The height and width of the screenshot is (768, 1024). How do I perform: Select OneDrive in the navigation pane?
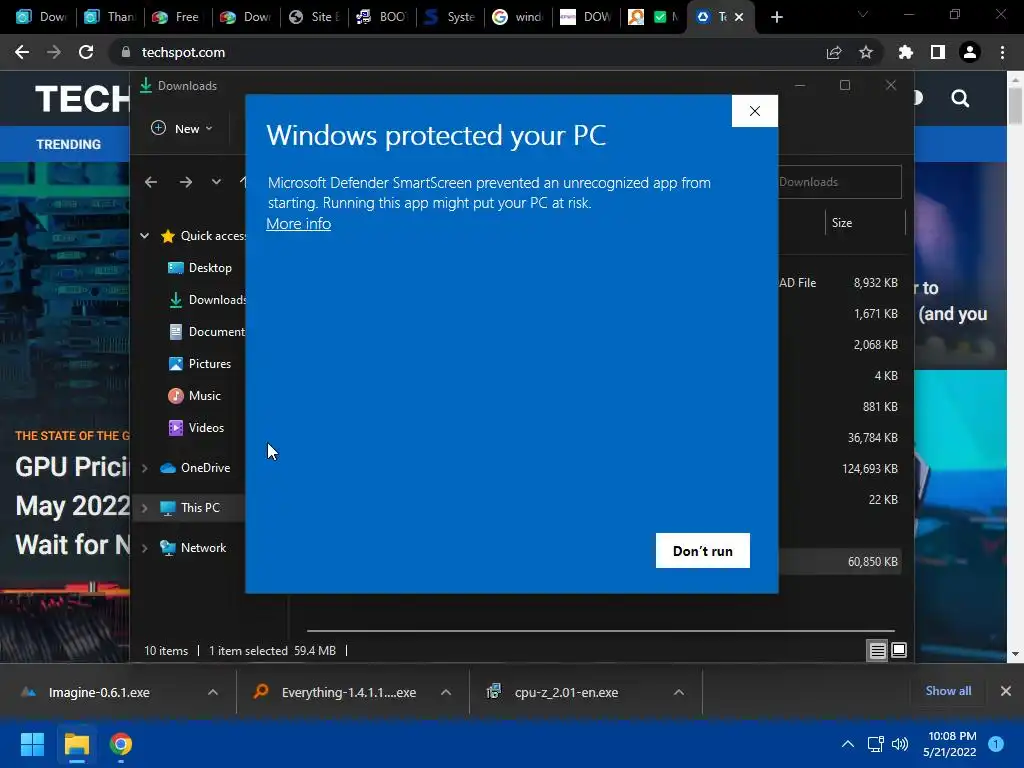[x=195, y=468]
